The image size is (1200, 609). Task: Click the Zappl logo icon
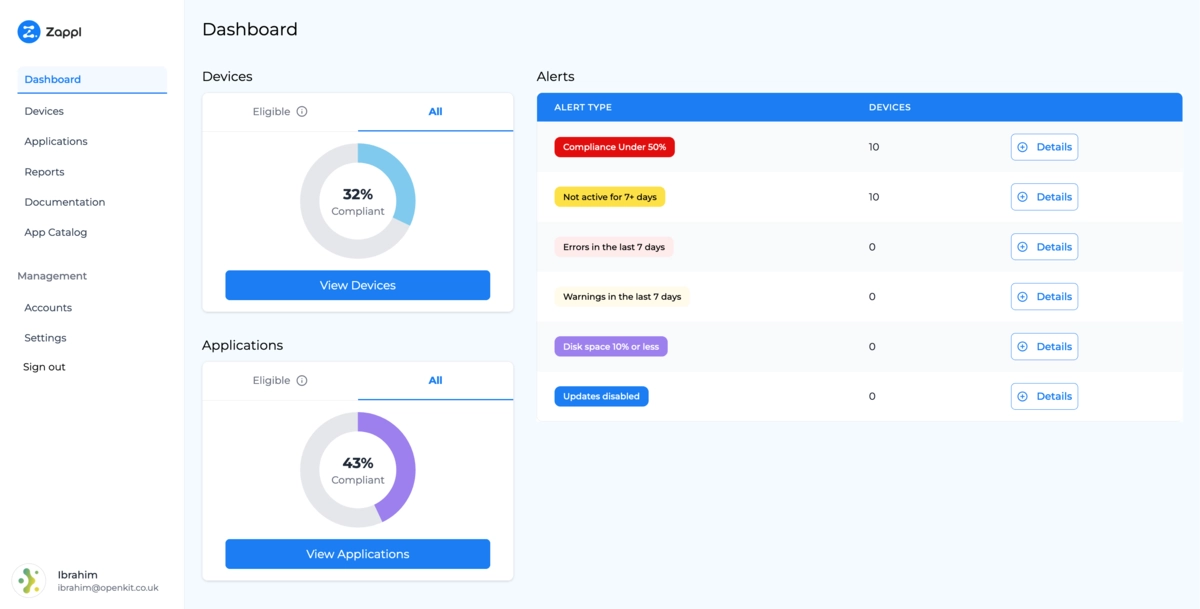(28, 32)
